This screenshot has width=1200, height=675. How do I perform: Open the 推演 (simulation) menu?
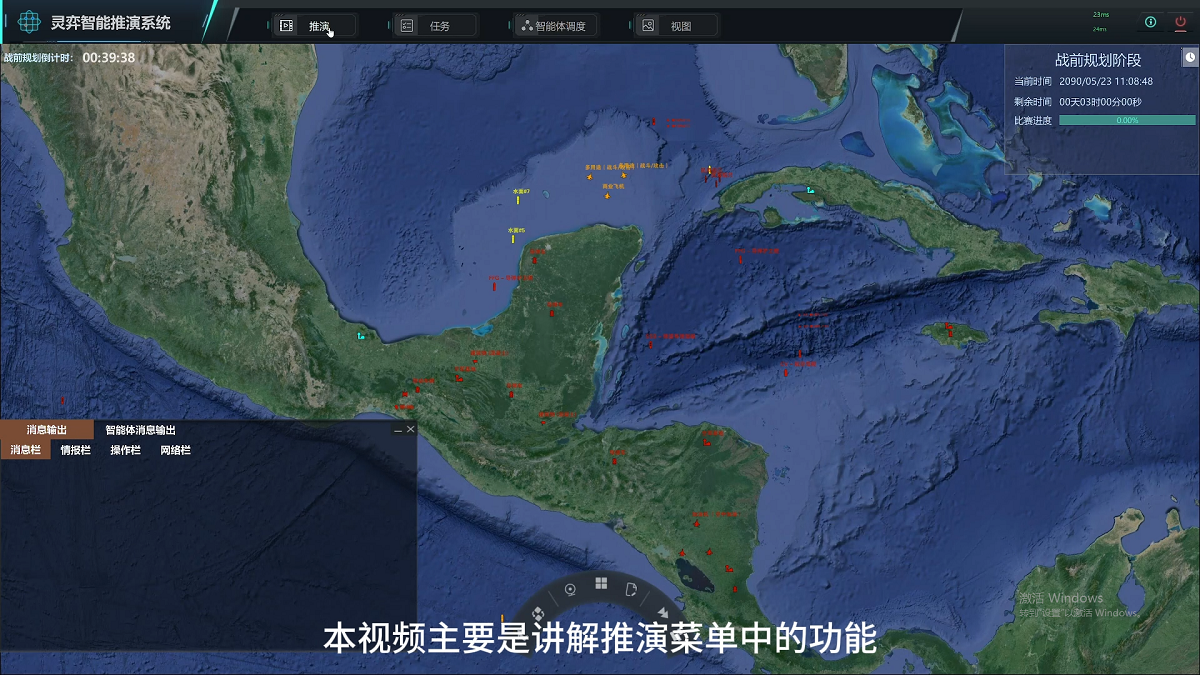click(314, 26)
